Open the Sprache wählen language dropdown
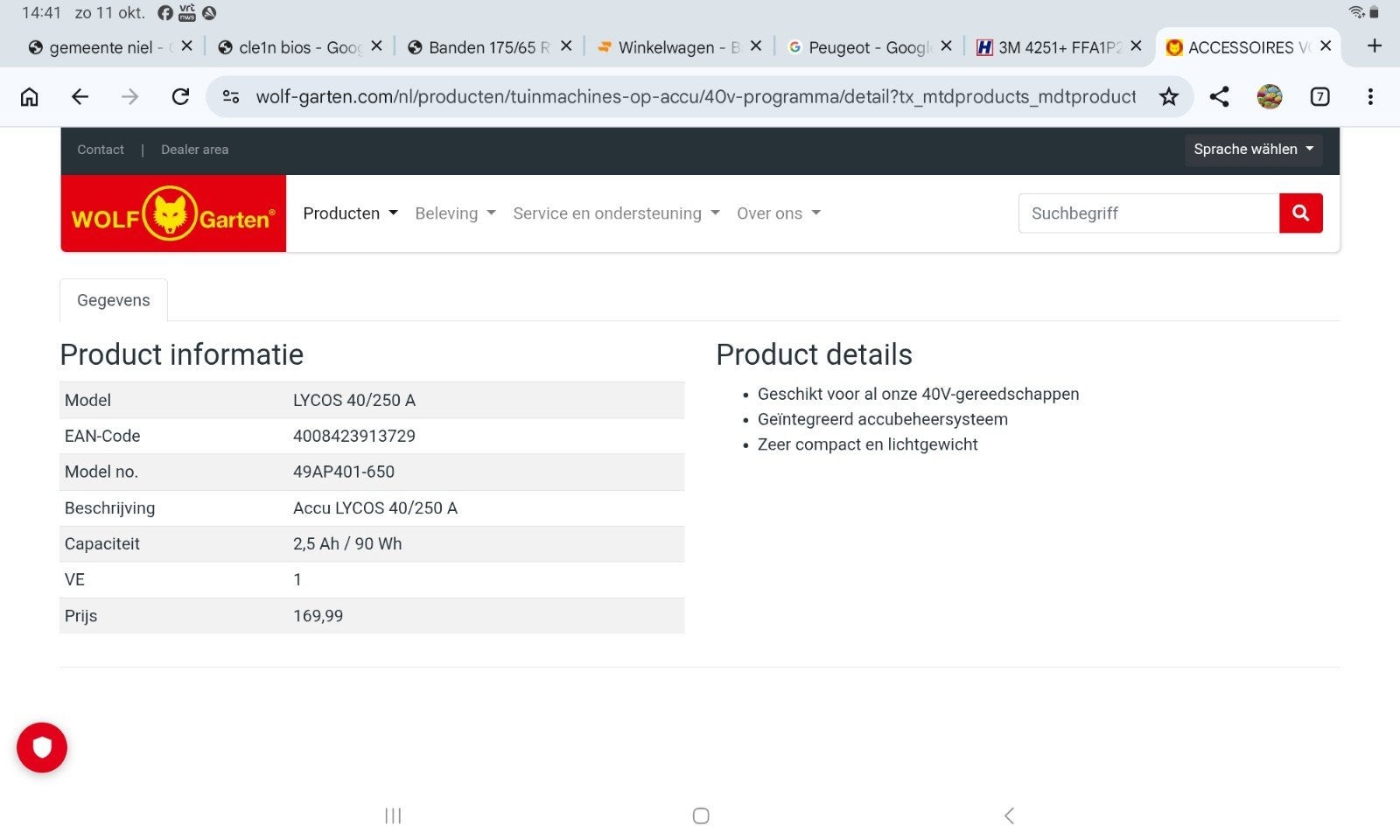Screen dimensions: 1400x840 point(1253,149)
